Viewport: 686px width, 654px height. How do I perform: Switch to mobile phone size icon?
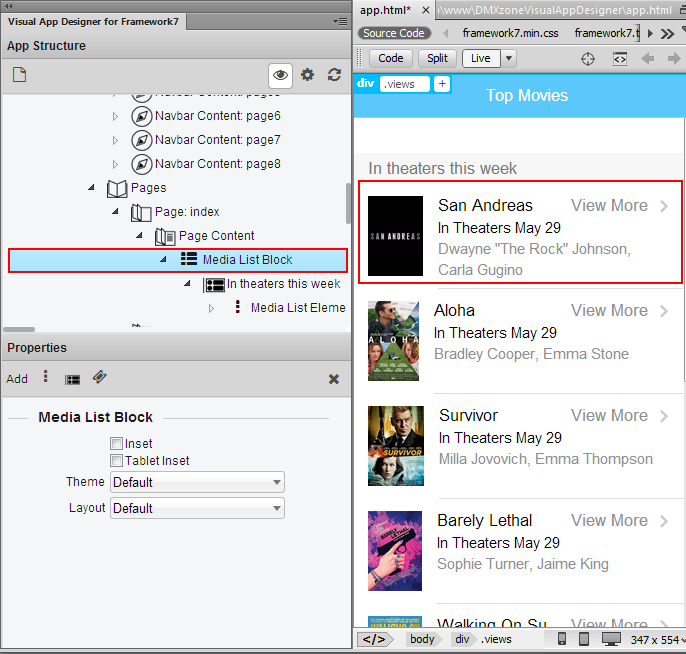(562, 639)
